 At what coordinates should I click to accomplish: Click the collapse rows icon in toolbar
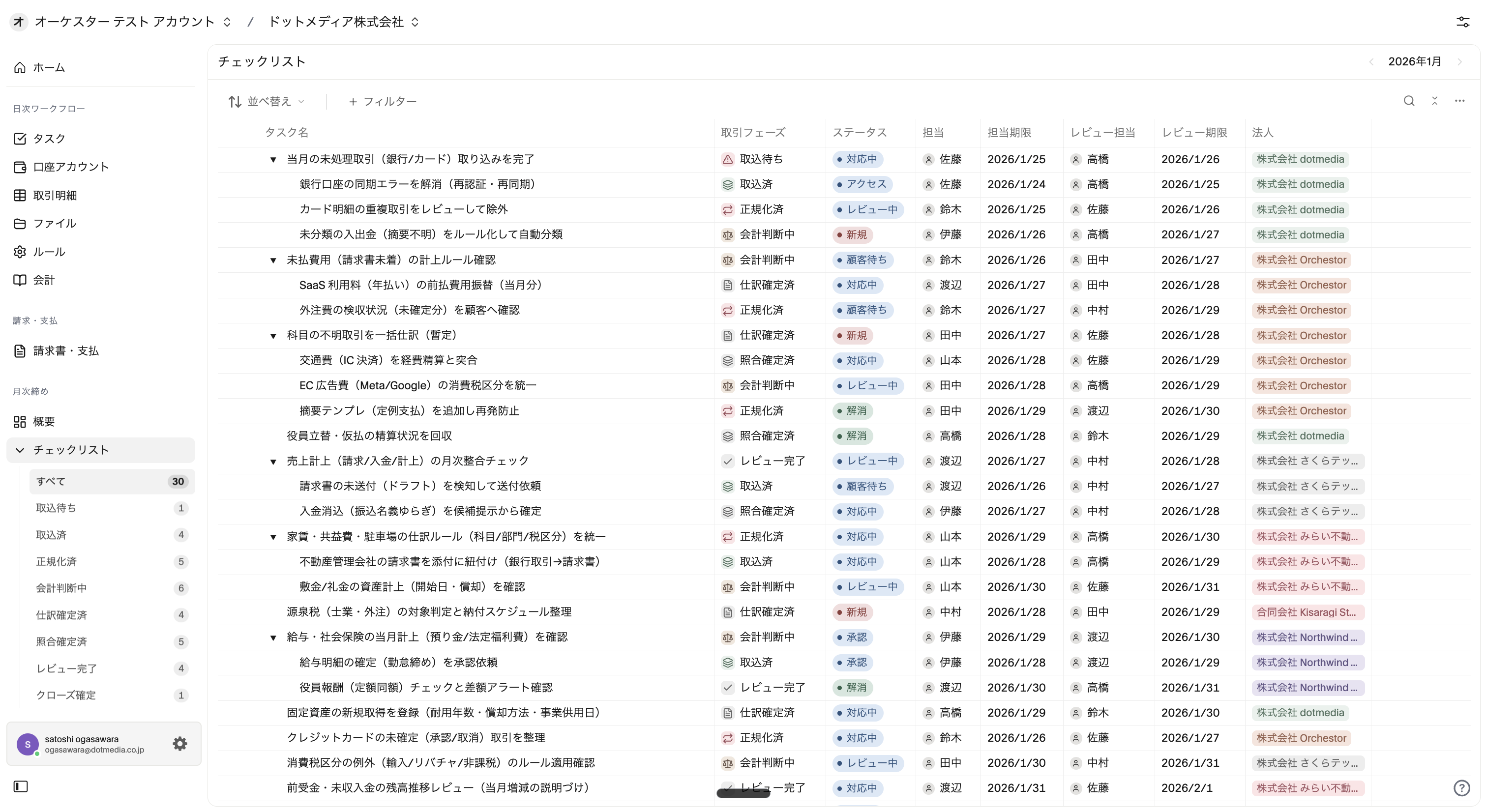point(1434,101)
